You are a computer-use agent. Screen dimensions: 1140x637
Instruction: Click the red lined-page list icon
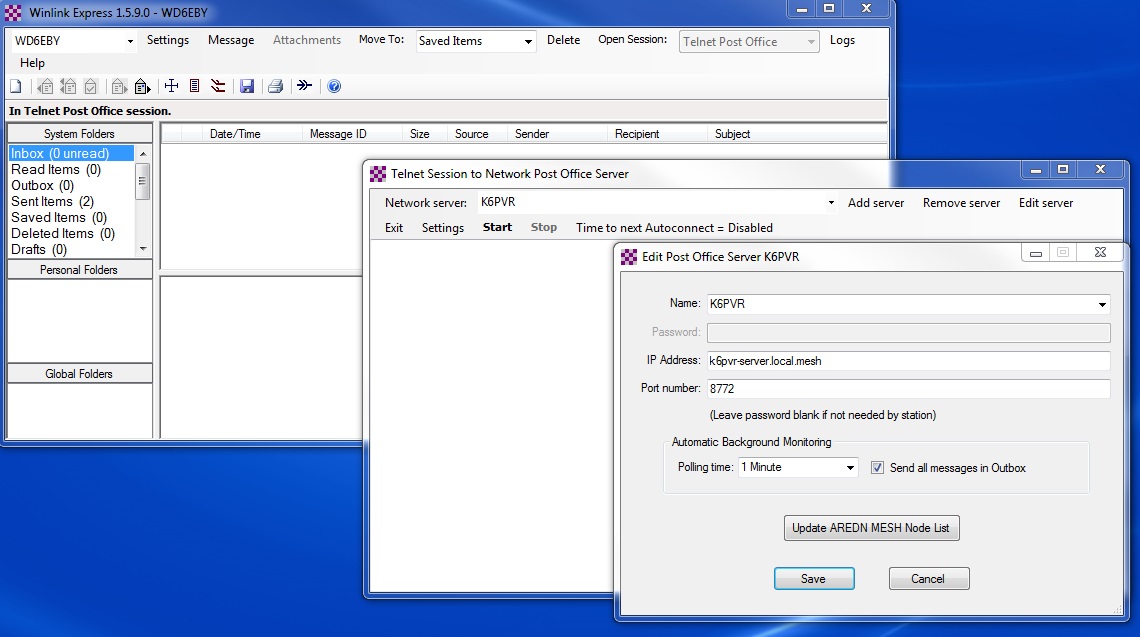(x=194, y=87)
